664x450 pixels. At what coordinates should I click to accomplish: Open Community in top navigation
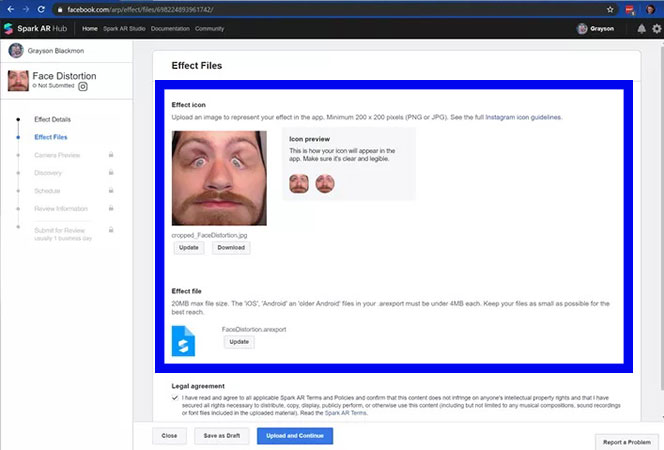[x=210, y=28]
